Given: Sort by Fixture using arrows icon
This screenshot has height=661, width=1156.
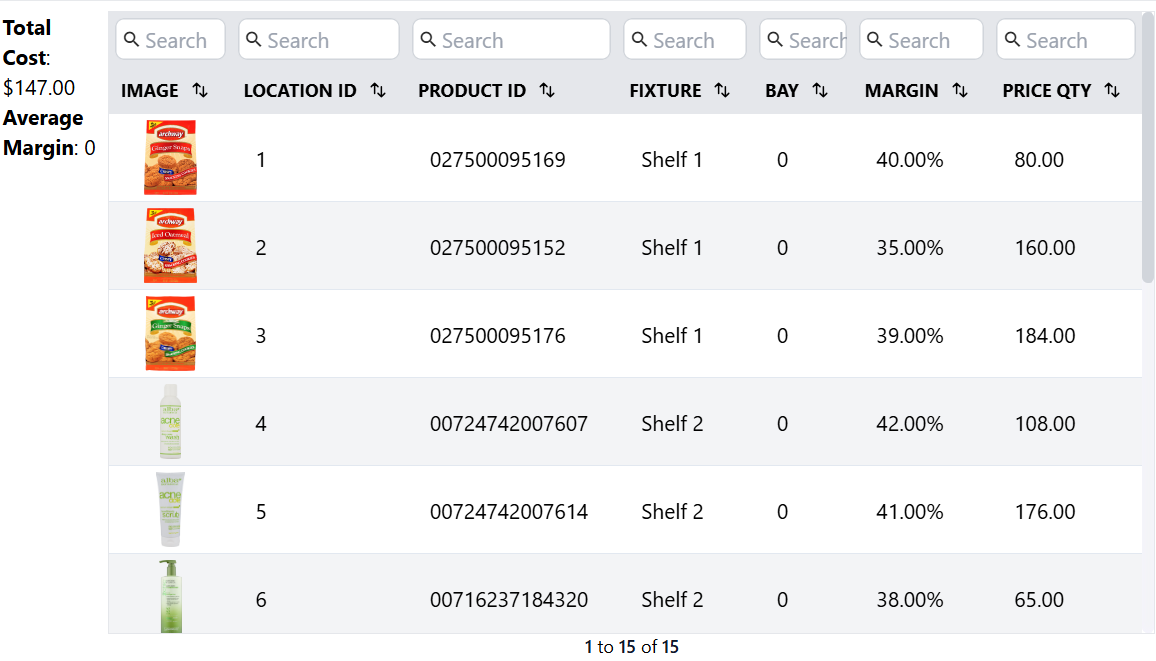Looking at the screenshot, I should [722, 91].
